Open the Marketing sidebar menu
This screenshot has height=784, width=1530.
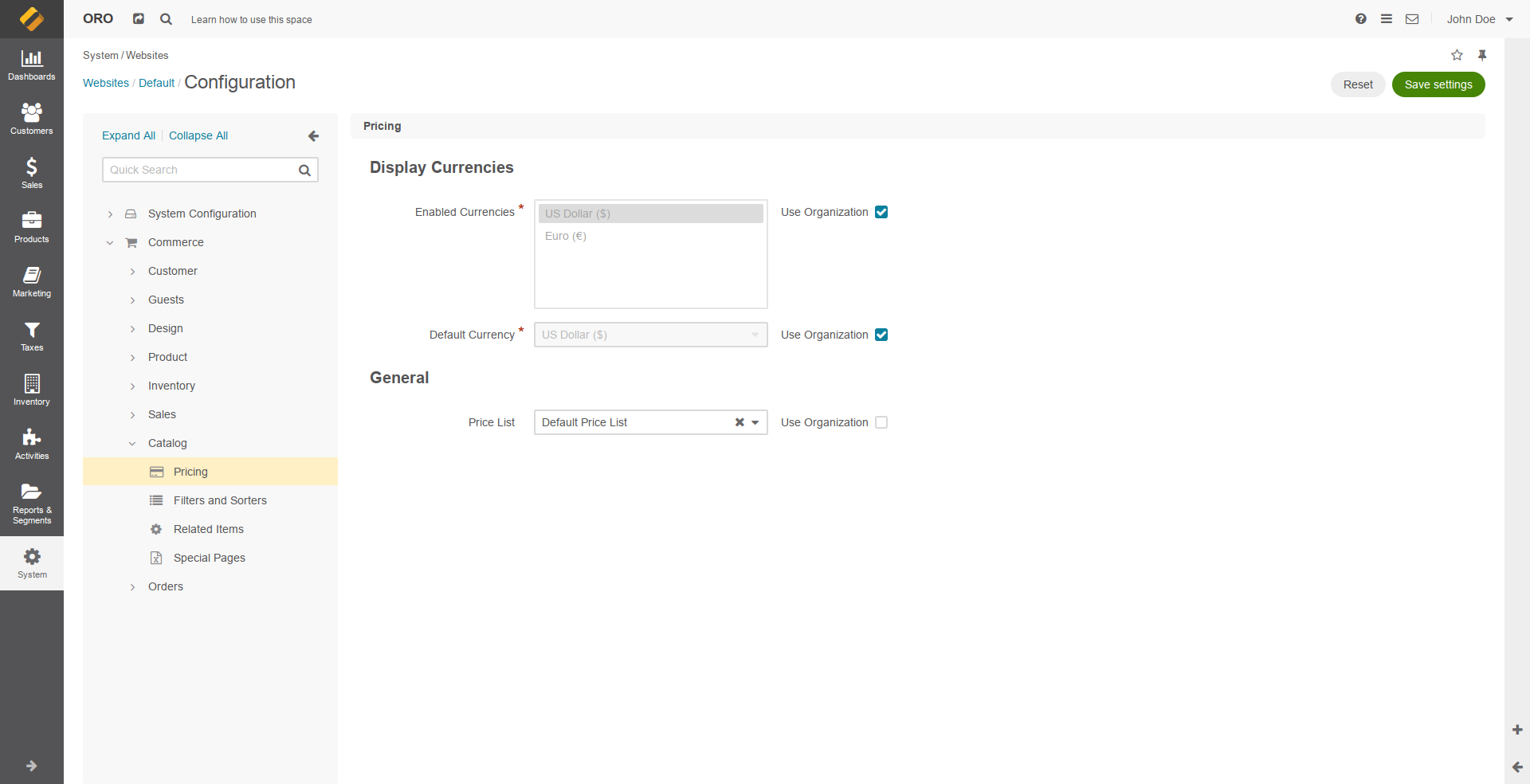[x=32, y=282]
